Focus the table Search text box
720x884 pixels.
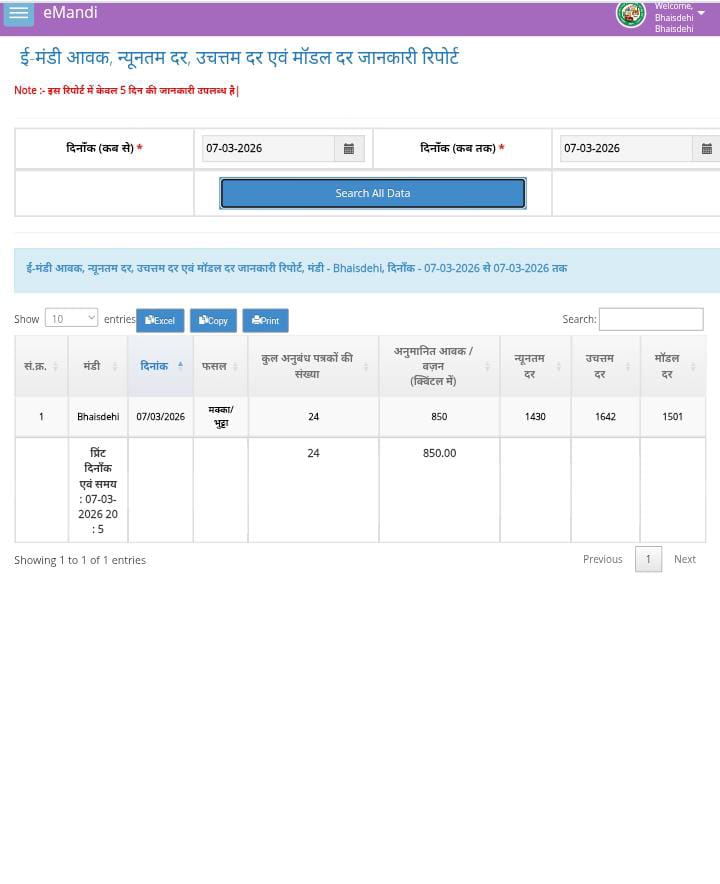(x=650, y=319)
